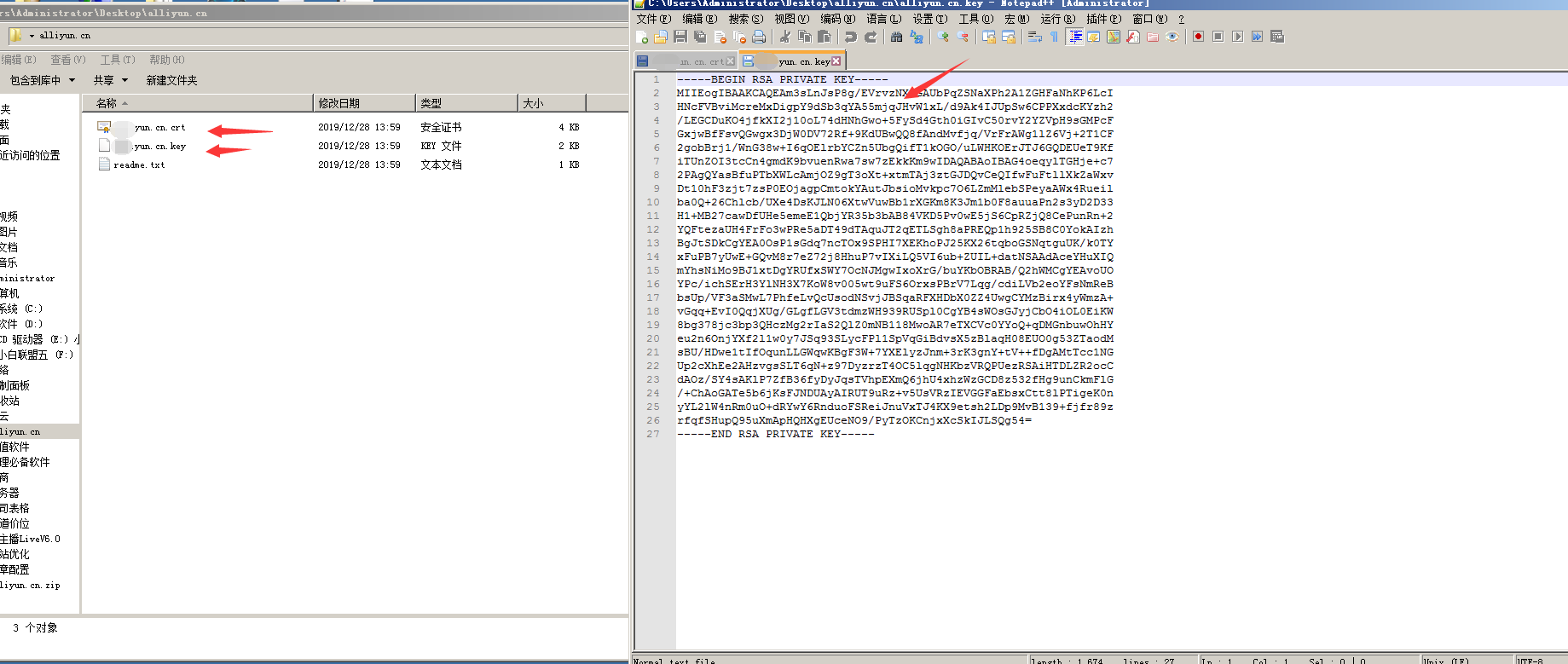
Task: Toggle the indent guide toolbar button
Action: click(x=1075, y=37)
